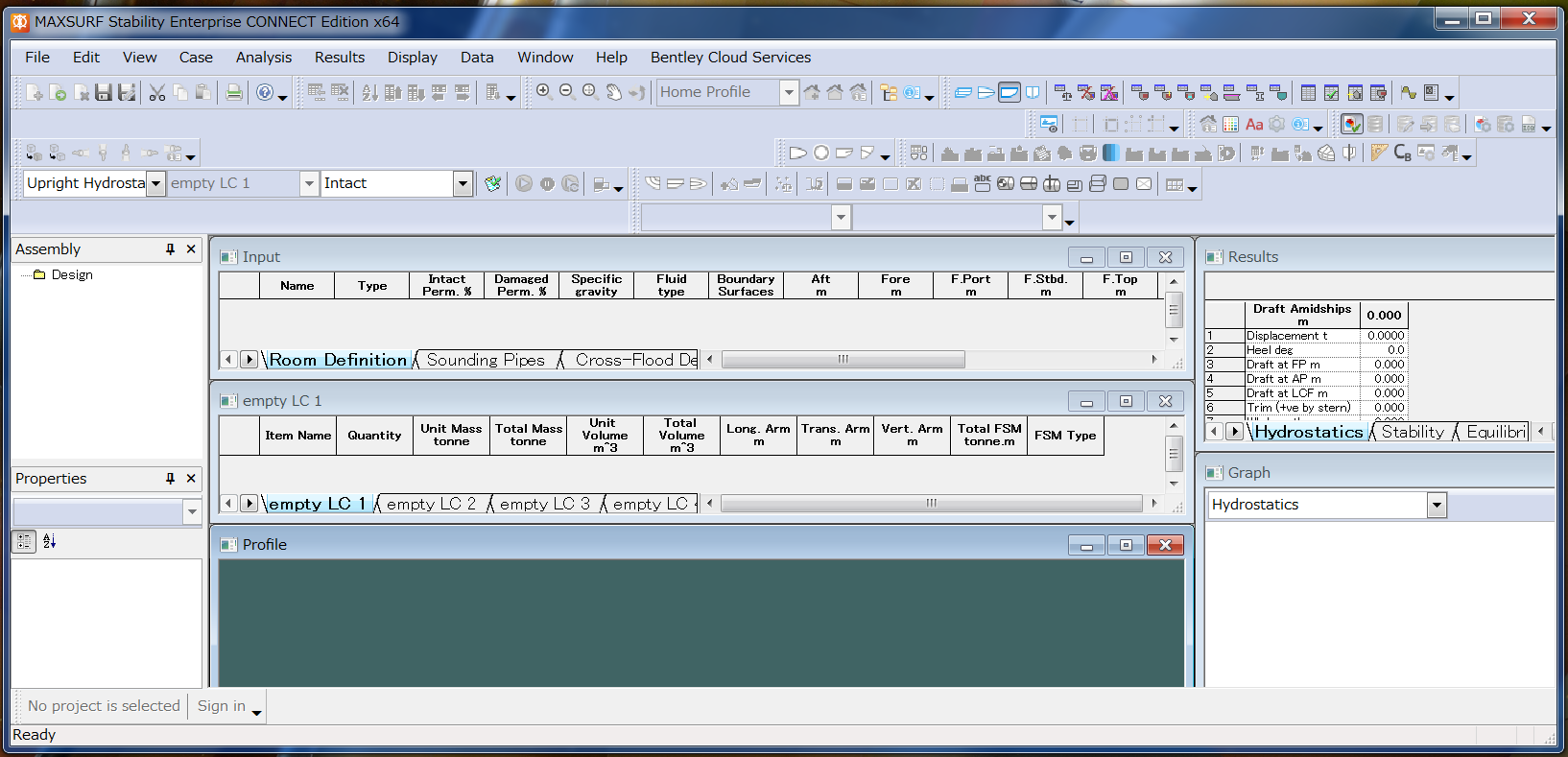Toggle auto-hide pin on Properties panel
This screenshot has height=757, width=1568.
coord(171,479)
